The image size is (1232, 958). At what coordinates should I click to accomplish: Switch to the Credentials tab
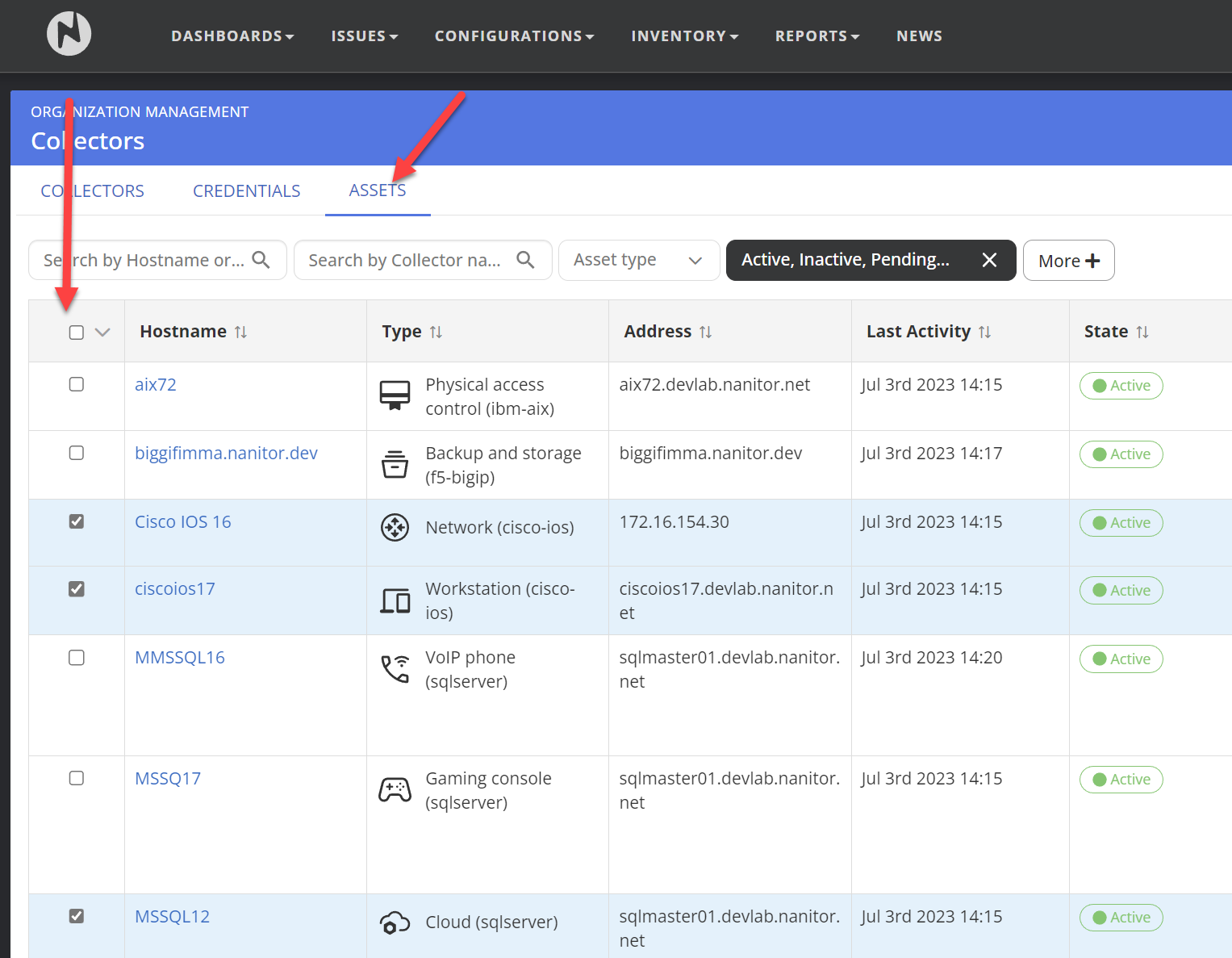[x=246, y=191]
